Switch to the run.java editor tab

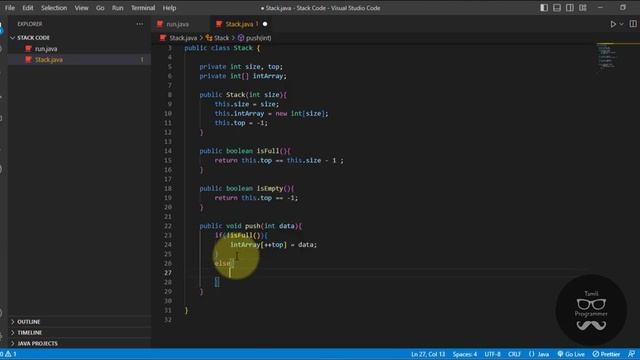tap(177, 24)
